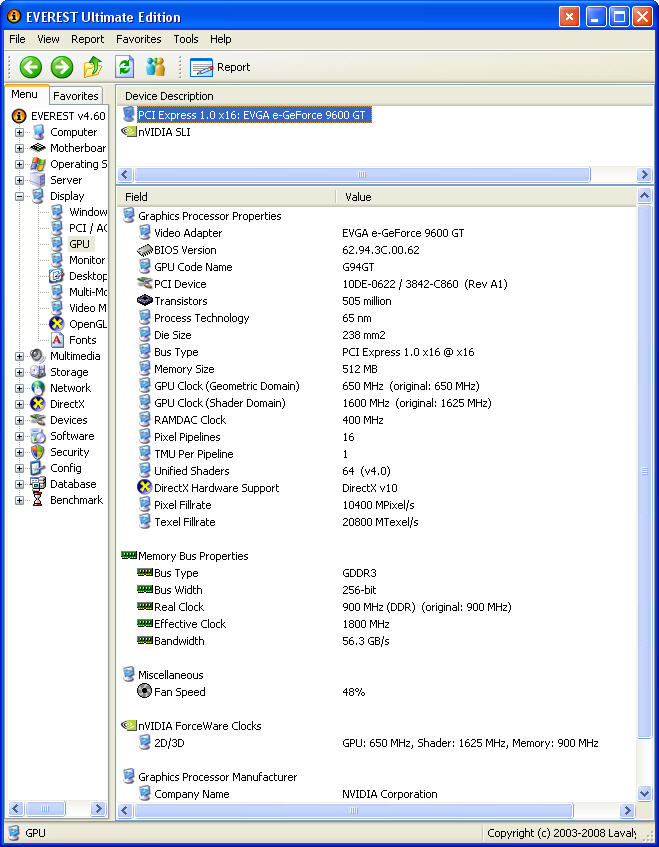Select the Database icon in the tree
Viewport: 659px width, 847px height.
pos(38,484)
